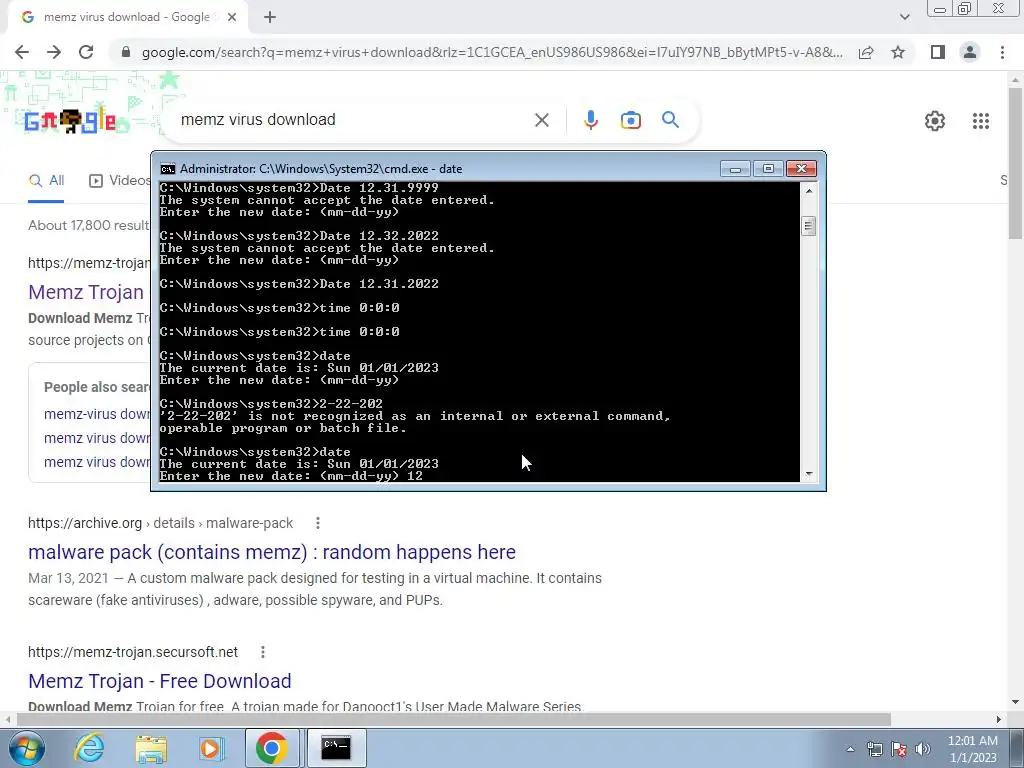1024x768 pixels.
Task: Open the taskbar clock showing 12:01 AM
Action: [972, 749]
